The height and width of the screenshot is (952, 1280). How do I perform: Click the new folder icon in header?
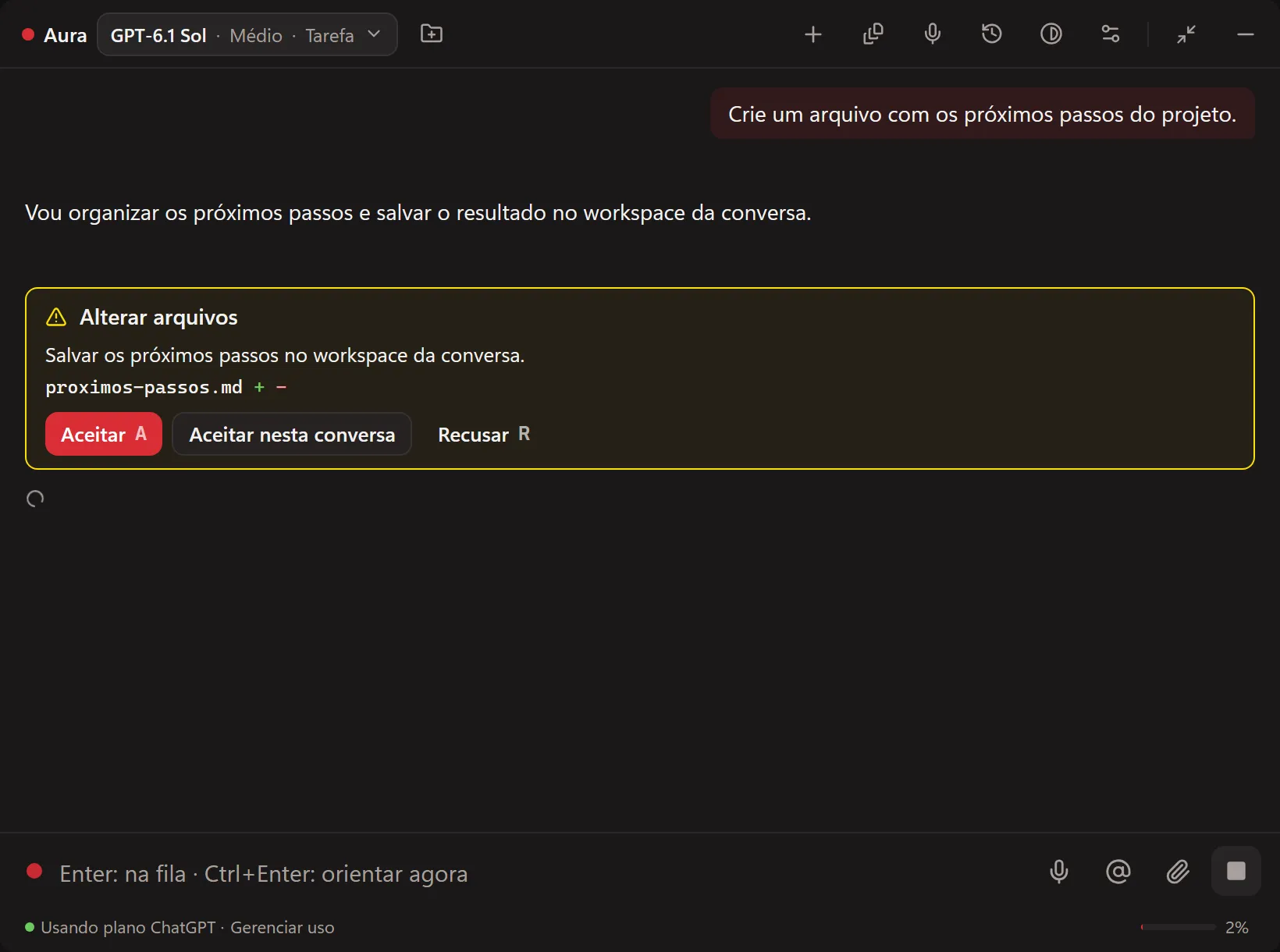432,34
